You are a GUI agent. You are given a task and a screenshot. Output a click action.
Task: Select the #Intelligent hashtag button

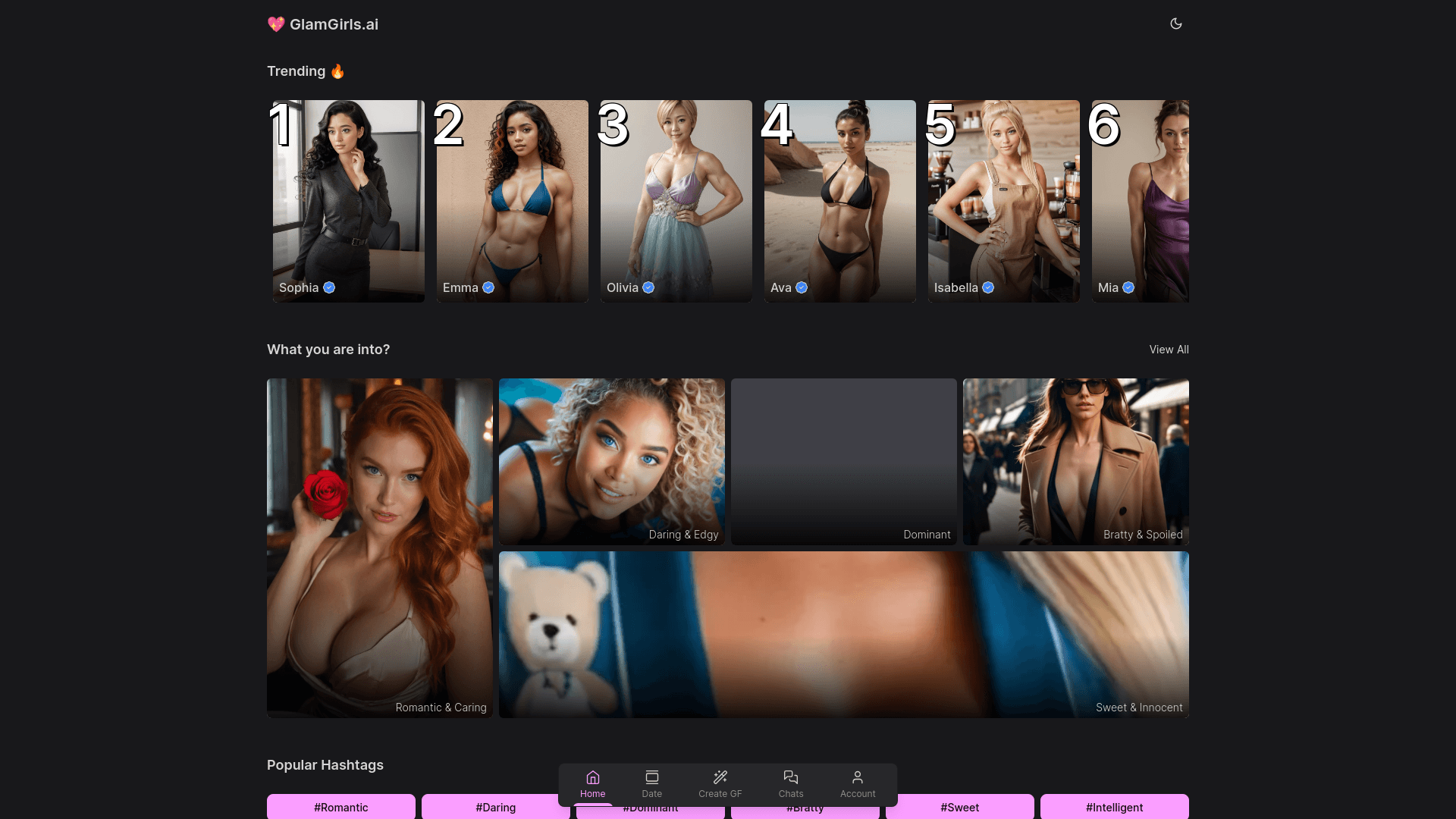(1114, 807)
